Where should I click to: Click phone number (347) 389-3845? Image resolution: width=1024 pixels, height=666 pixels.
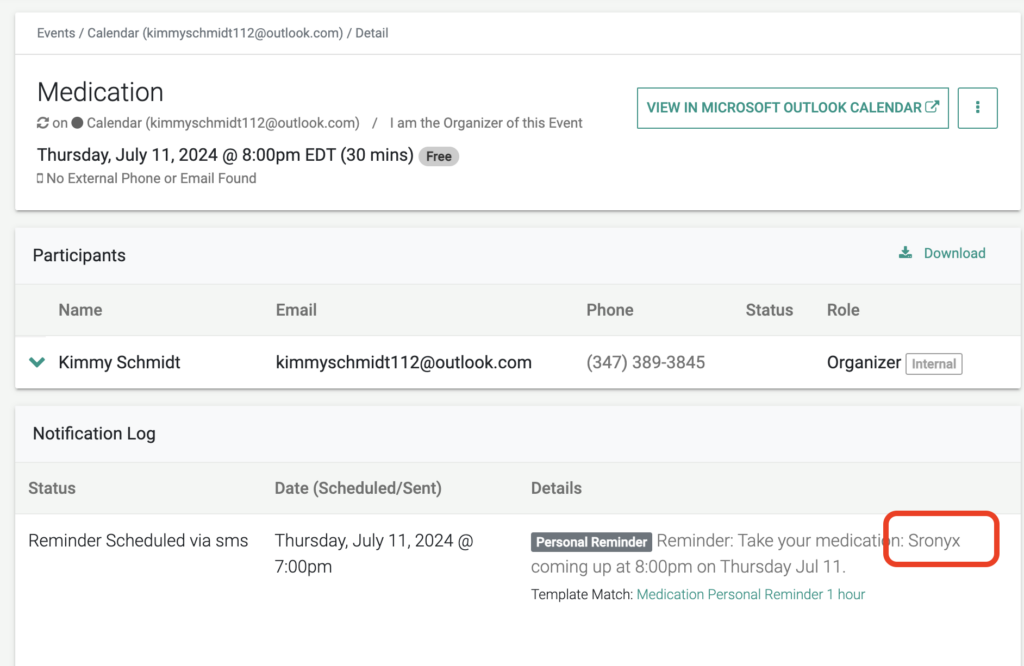(645, 362)
